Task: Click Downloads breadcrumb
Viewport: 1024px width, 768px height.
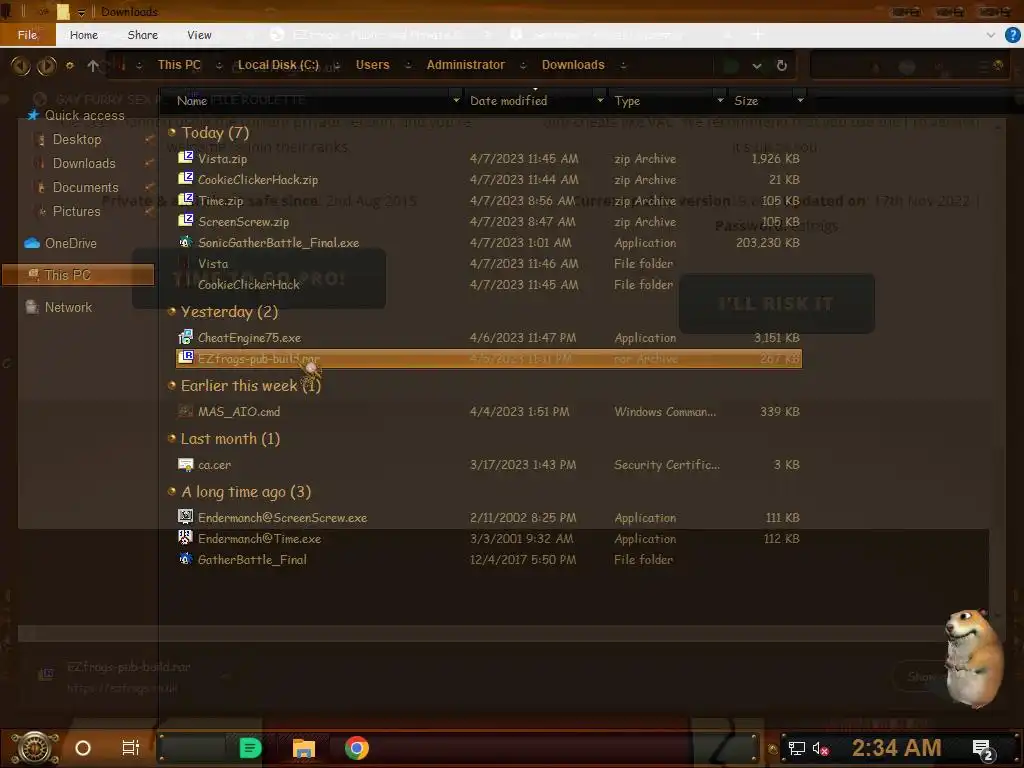Action: [x=573, y=65]
